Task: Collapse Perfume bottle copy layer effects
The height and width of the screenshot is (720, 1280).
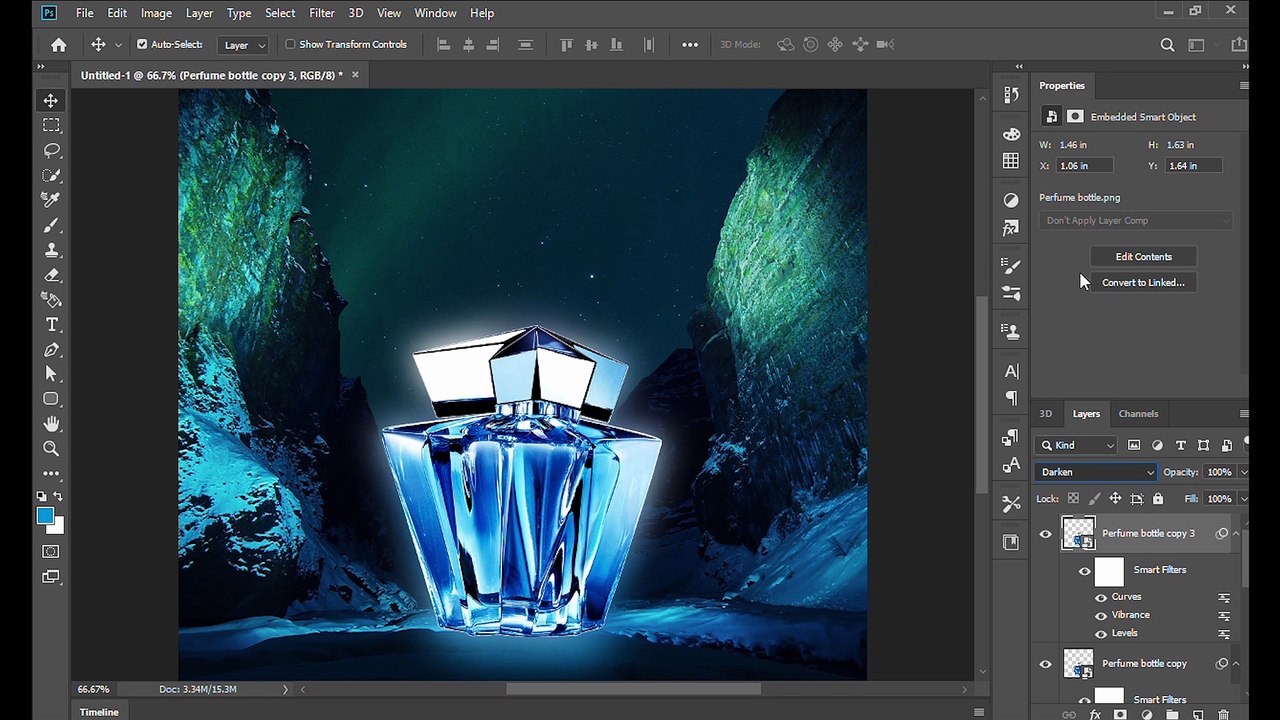Action: coord(1235,664)
